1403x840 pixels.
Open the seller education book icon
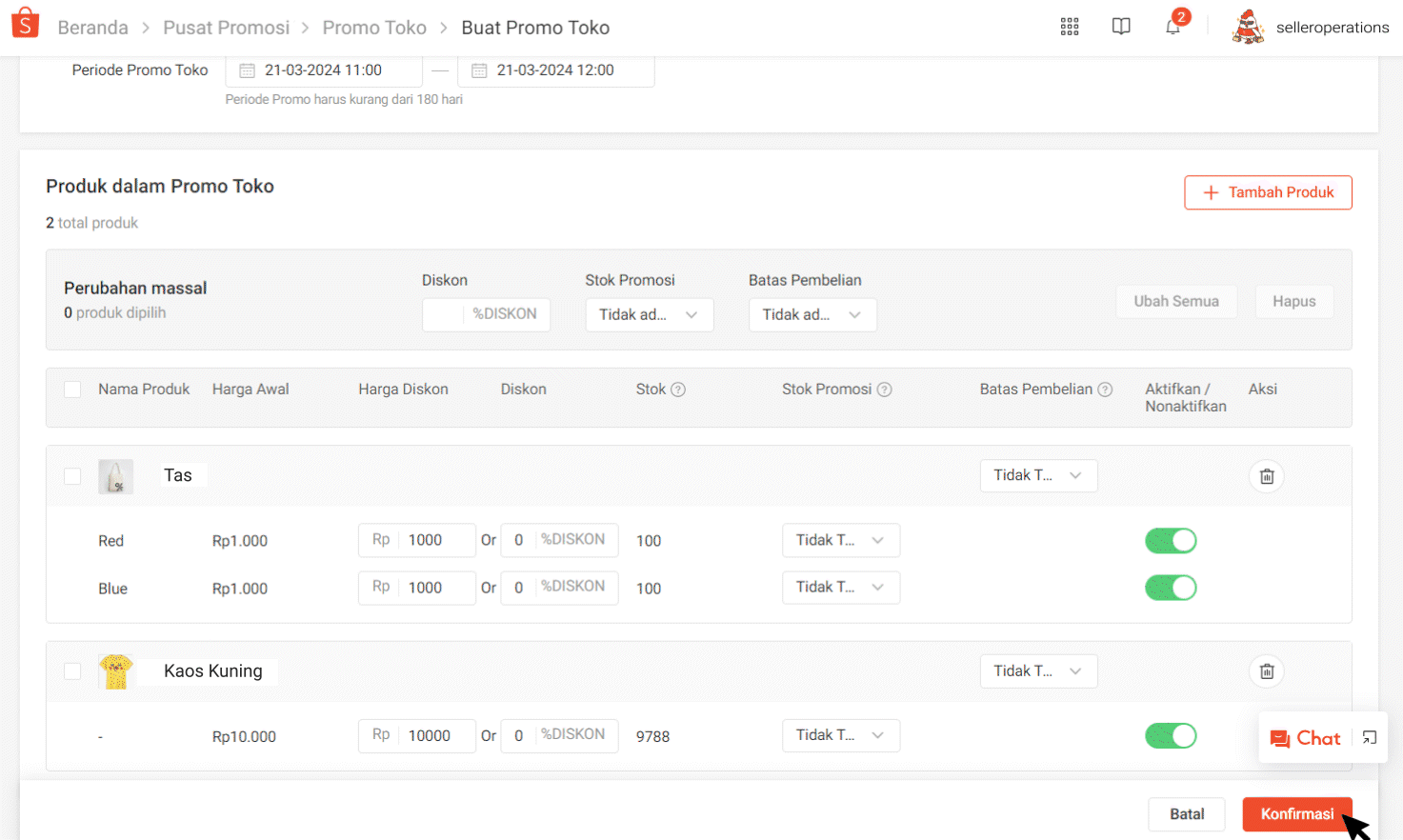[x=1121, y=27]
